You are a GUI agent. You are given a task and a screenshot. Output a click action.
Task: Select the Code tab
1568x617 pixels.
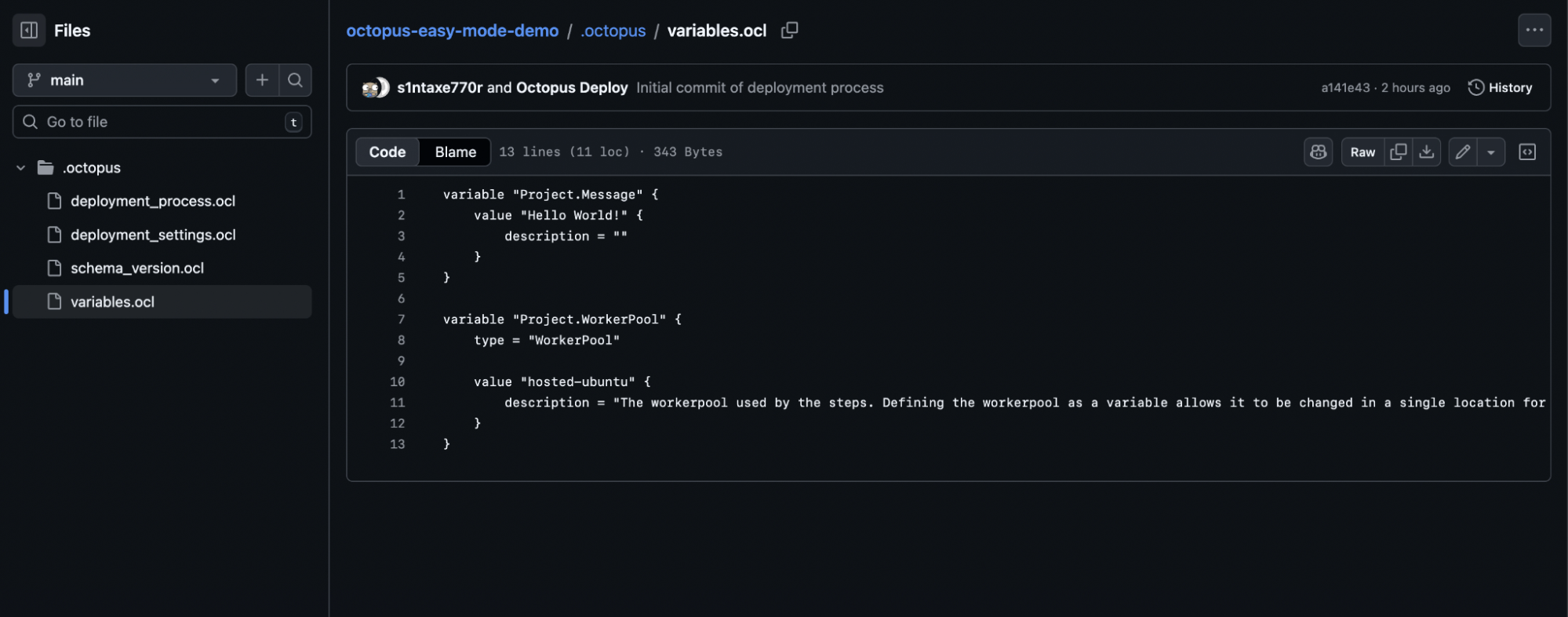tap(387, 152)
